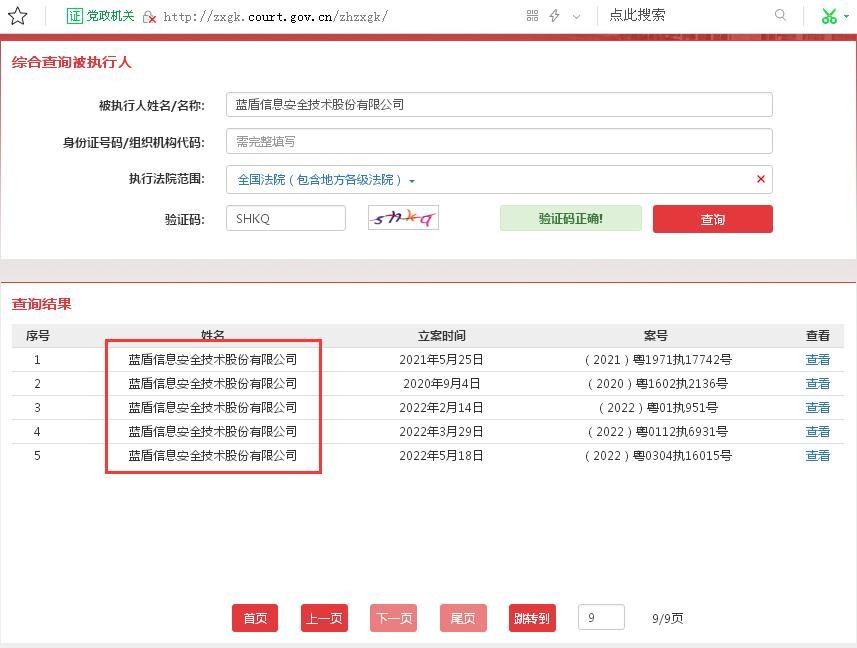The image size is (857, 648).
Task: Click the 验证码 input field
Action: click(286, 219)
